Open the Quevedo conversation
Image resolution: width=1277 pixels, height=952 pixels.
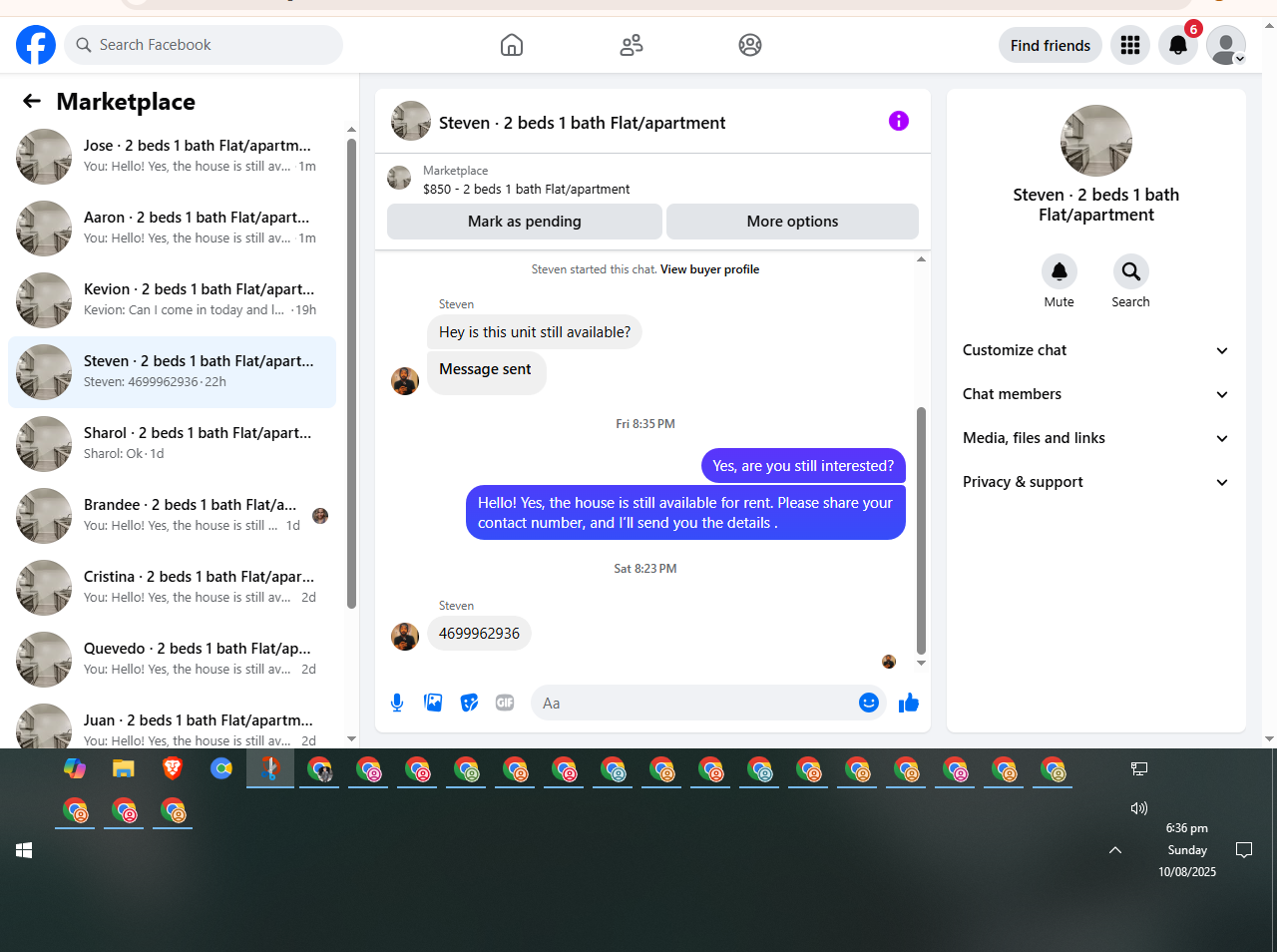[172, 660]
